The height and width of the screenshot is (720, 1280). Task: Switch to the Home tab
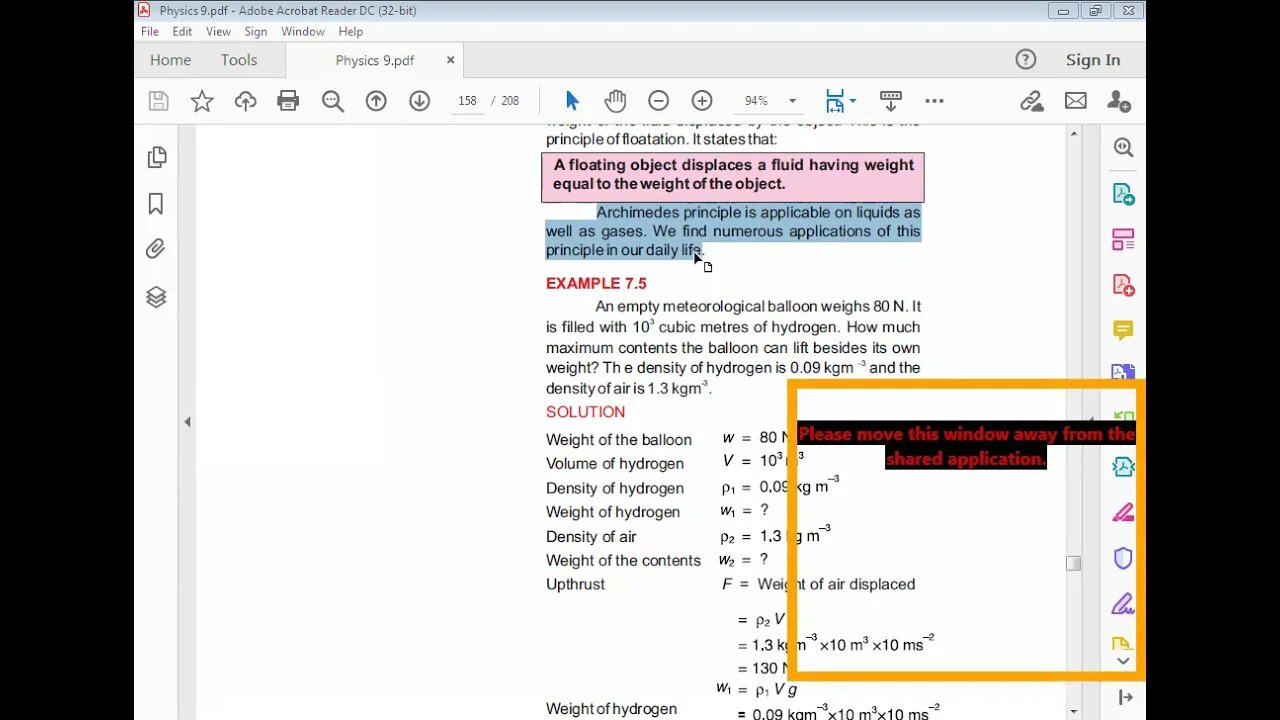click(x=170, y=60)
